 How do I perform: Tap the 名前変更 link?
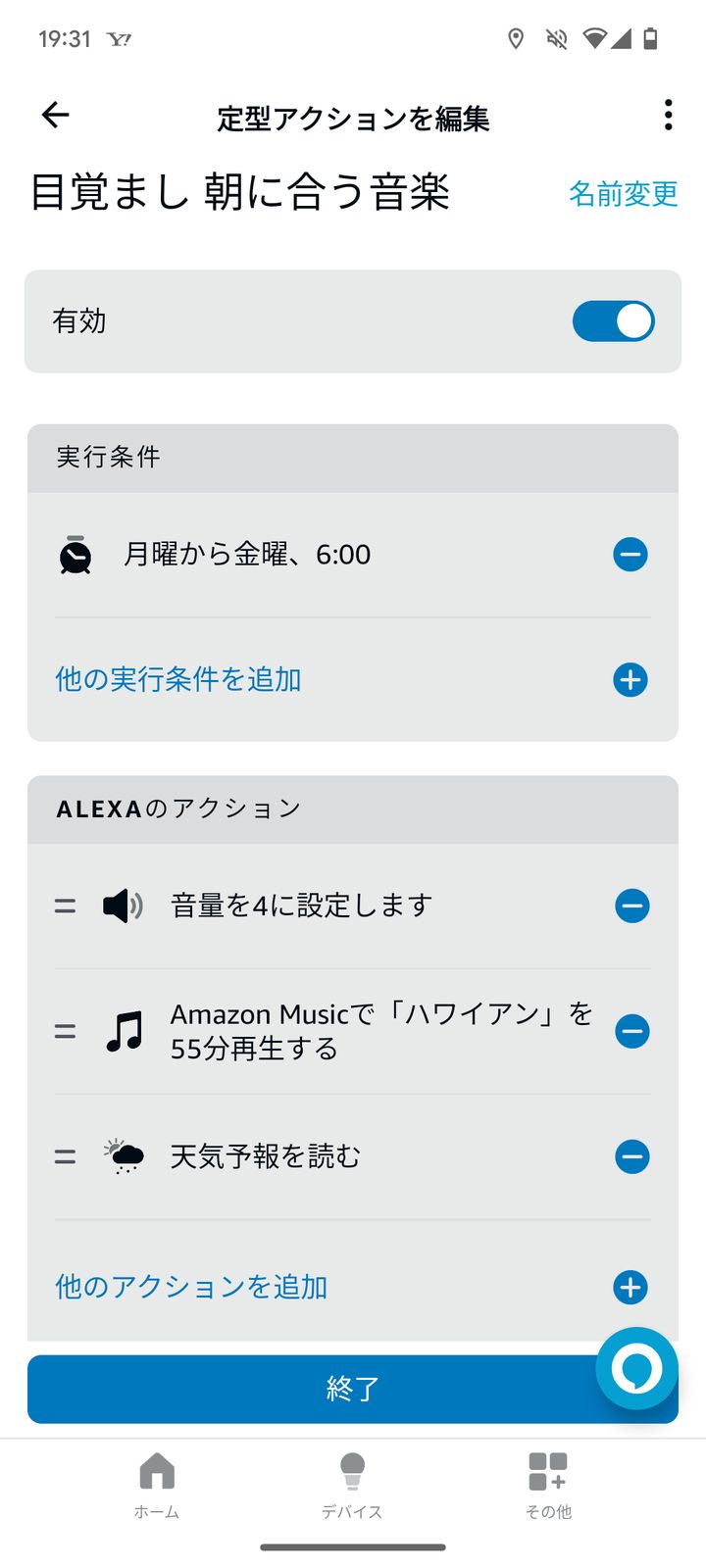[x=623, y=193]
